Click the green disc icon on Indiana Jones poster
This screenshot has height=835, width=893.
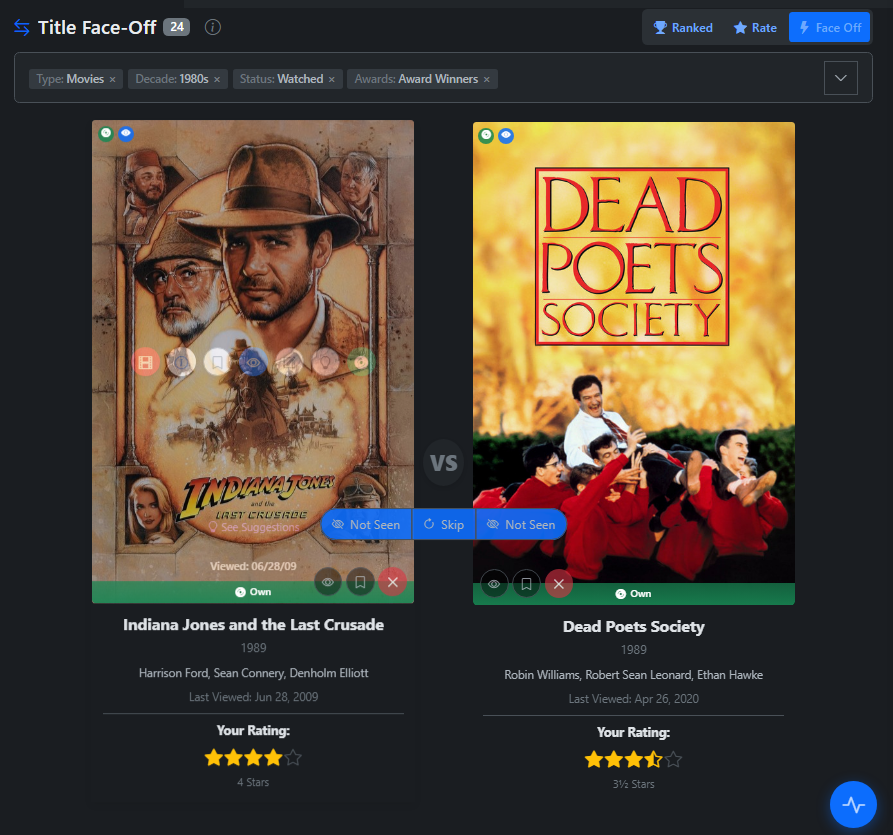361,362
